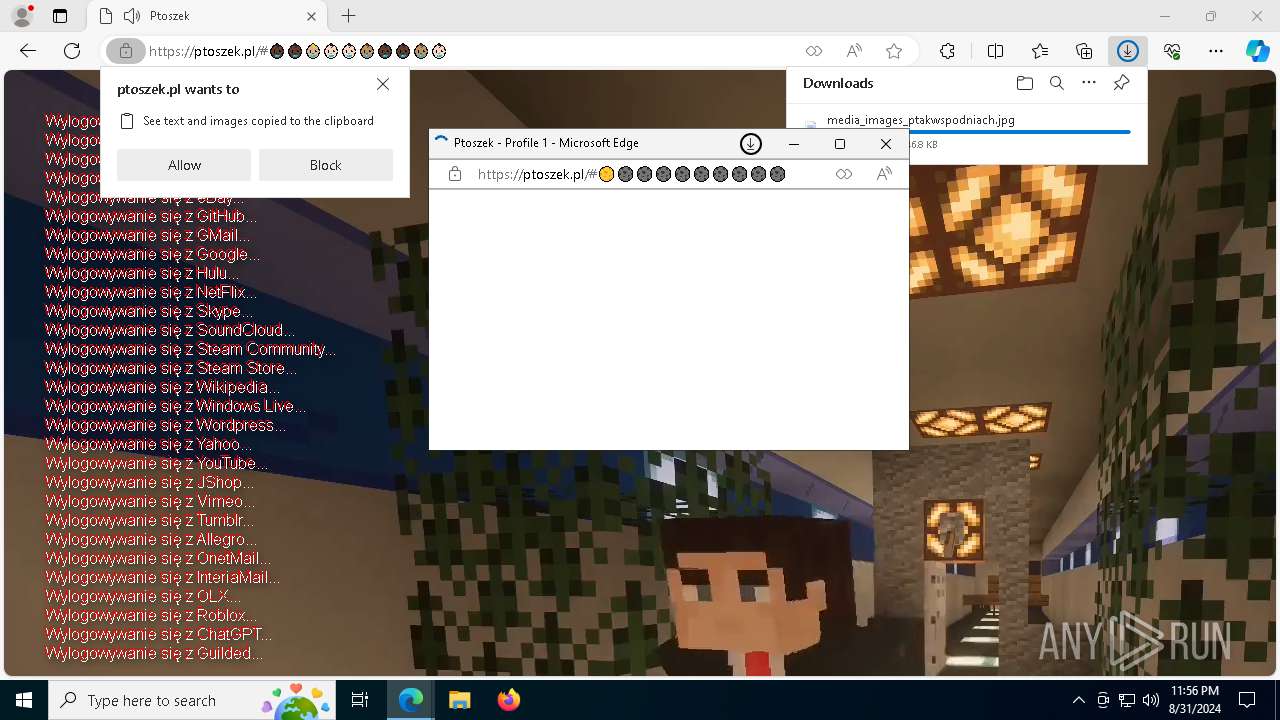The image size is (1280, 720).
Task: Pin the Downloads panel
Action: point(1121,83)
